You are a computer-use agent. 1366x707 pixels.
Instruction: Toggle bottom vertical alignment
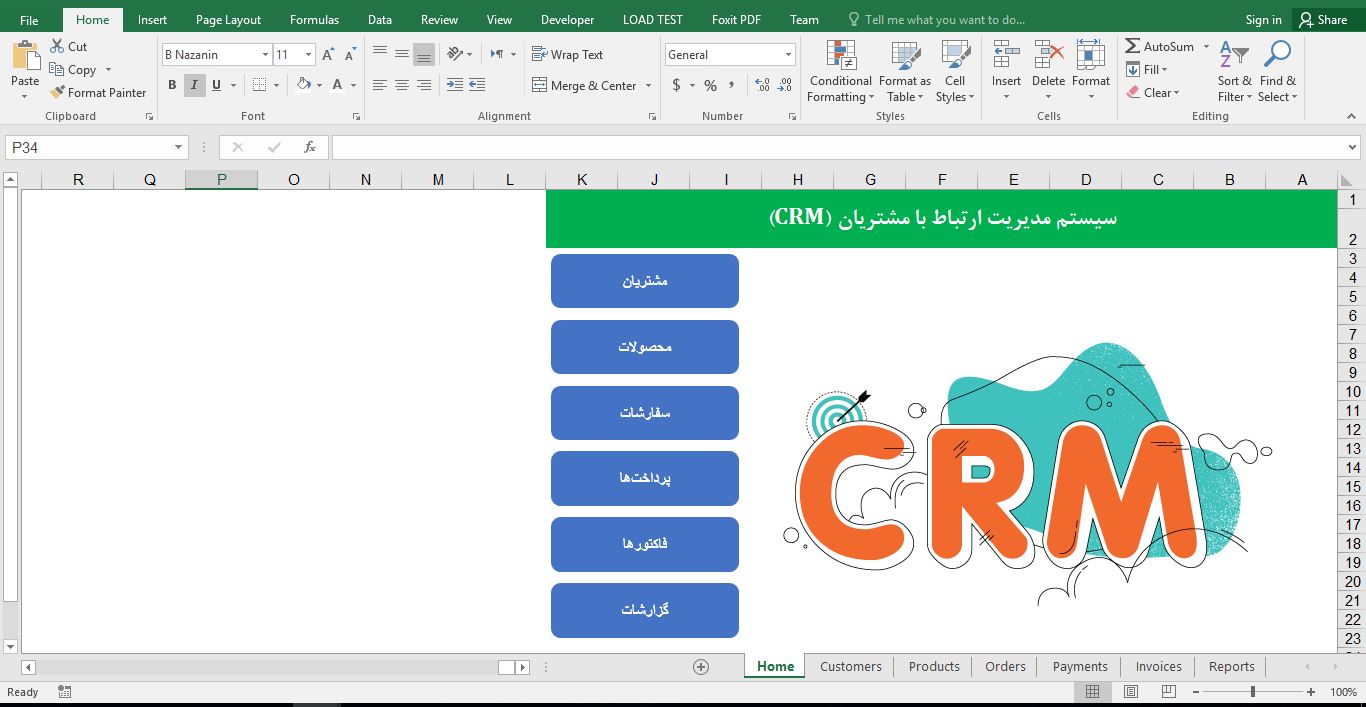[x=424, y=54]
